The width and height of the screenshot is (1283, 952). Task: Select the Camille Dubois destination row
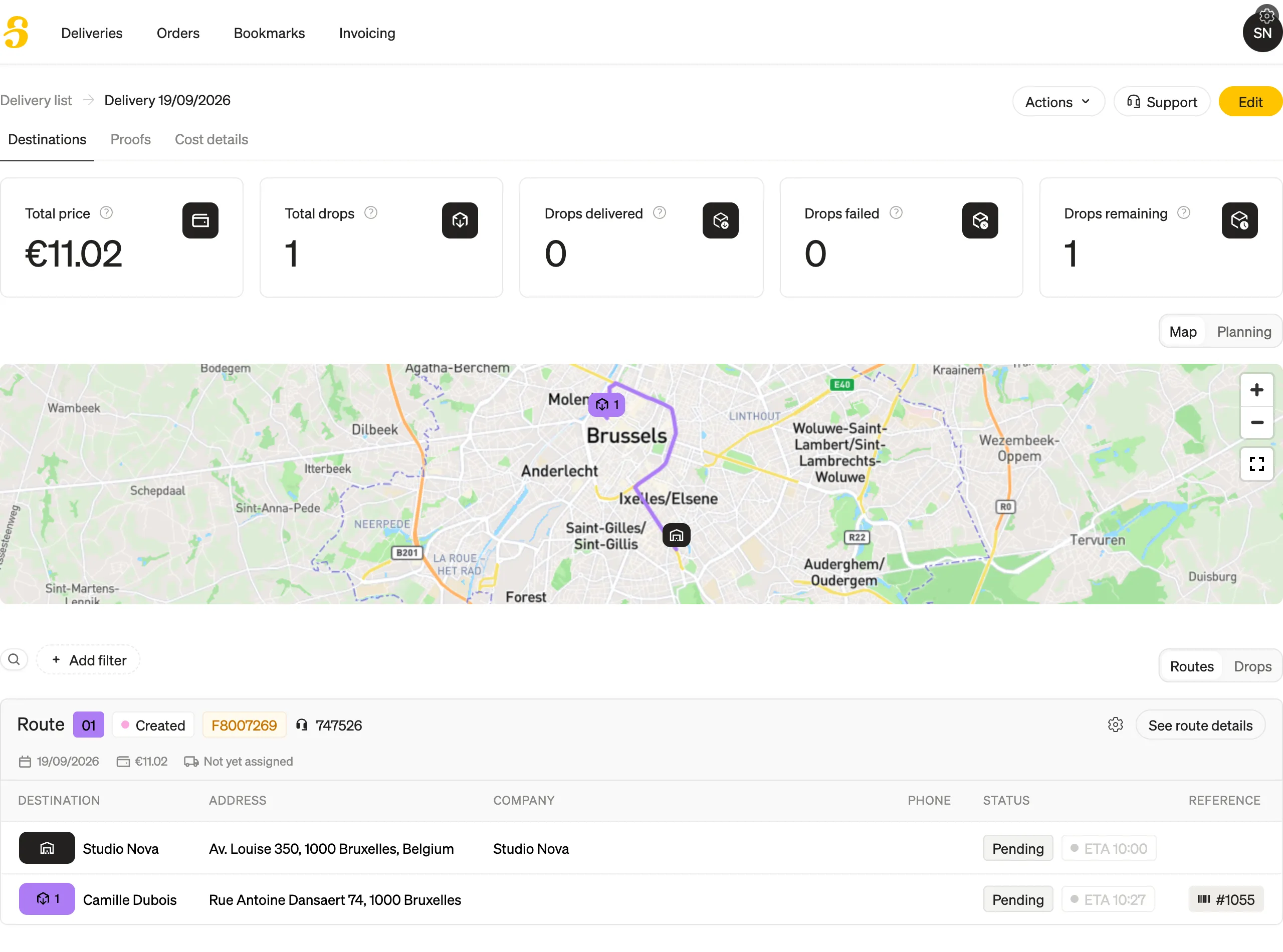point(641,899)
